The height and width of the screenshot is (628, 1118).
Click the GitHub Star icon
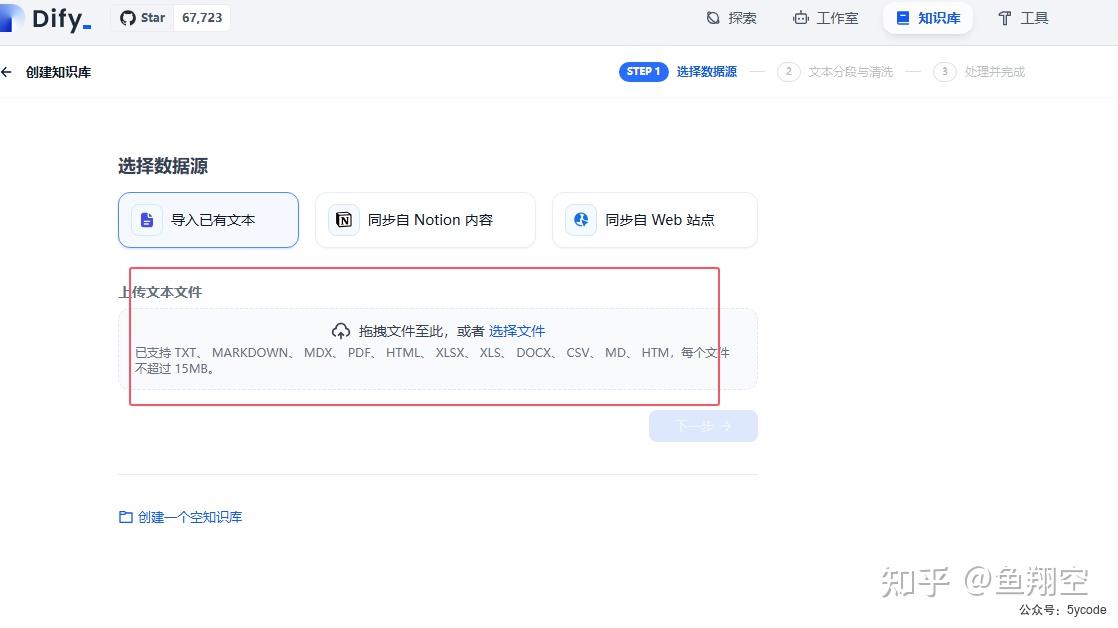125,17
